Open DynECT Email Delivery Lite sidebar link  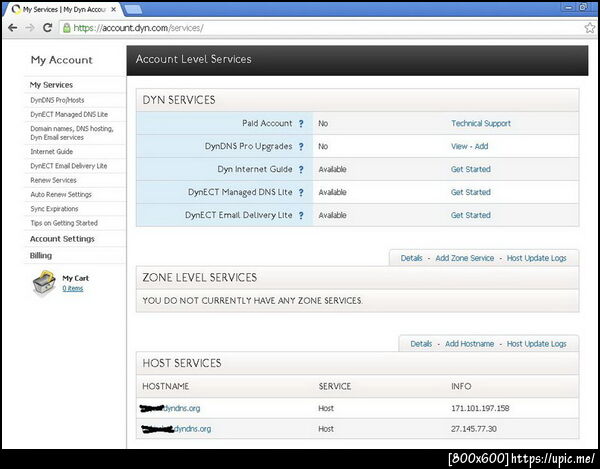pos(69,166)
